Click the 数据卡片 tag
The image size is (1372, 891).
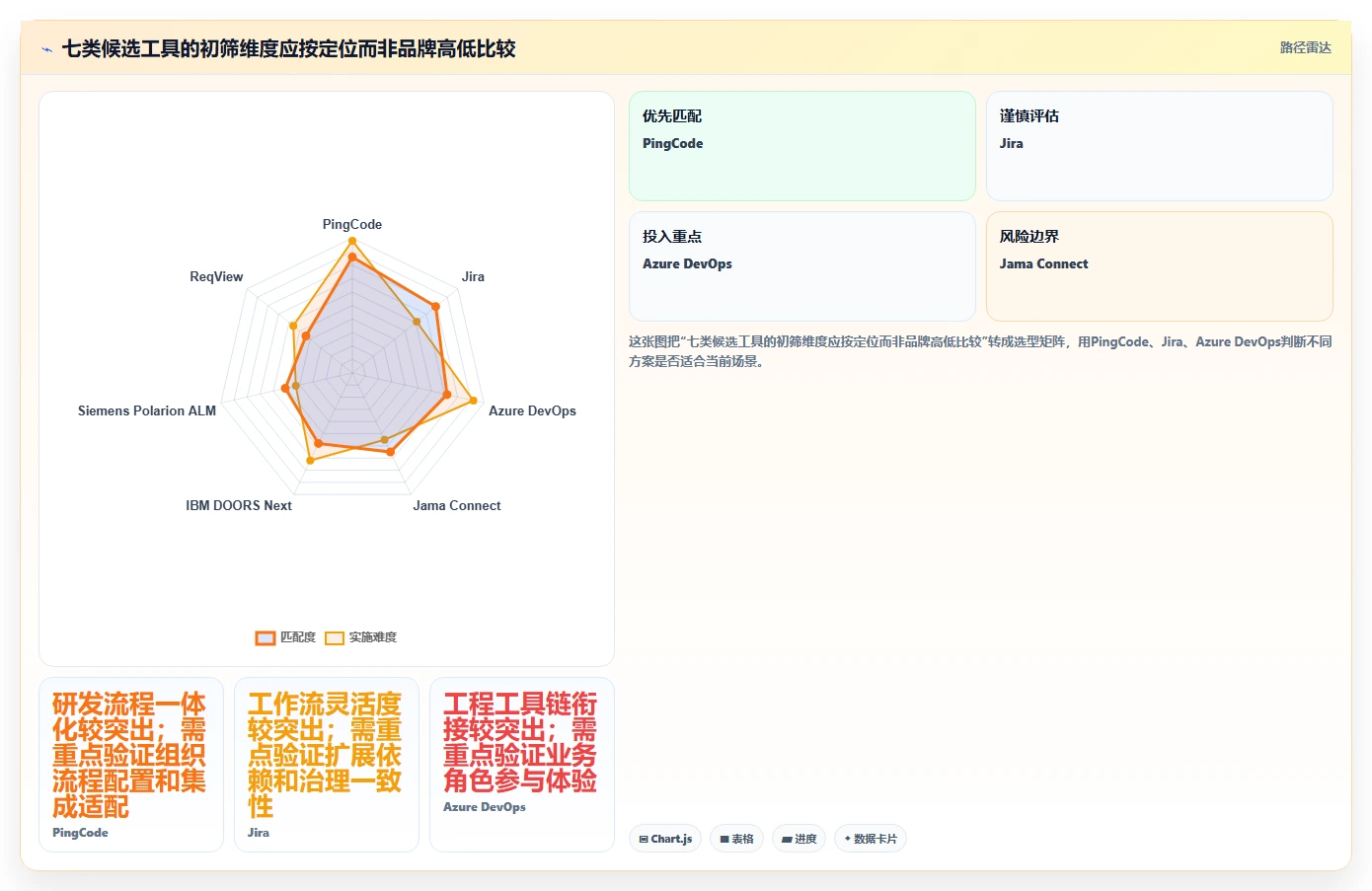(x=871, y=839)
